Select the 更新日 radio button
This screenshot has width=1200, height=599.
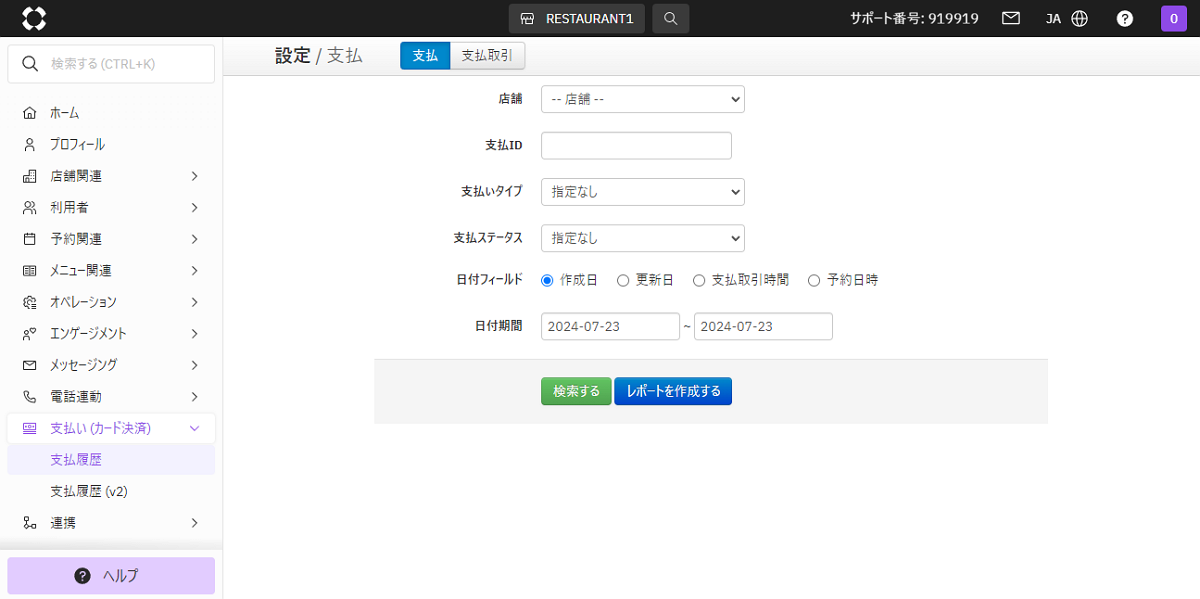[x=623, y=281]
